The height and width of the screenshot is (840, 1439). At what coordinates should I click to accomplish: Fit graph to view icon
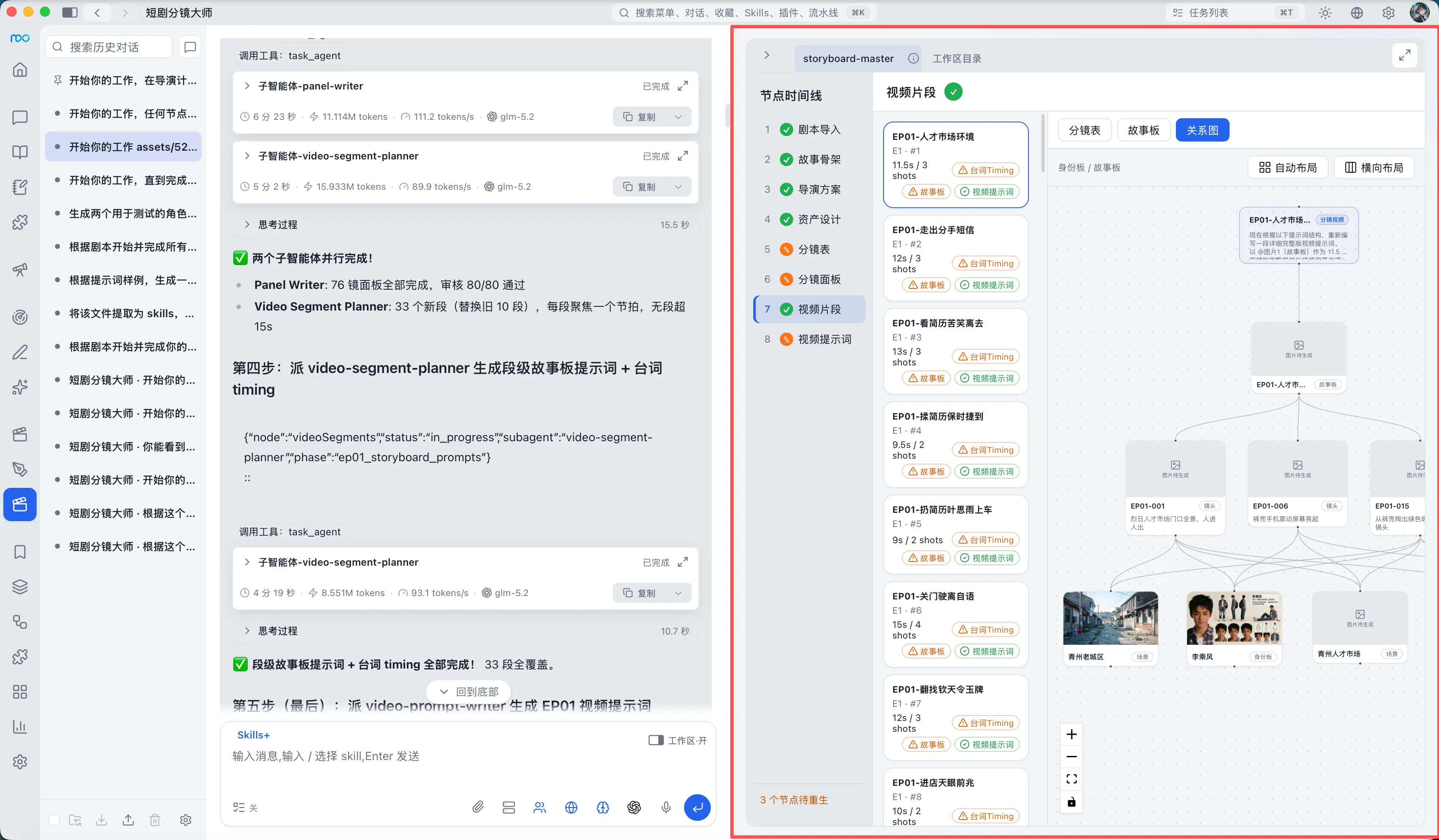pyautogui.click(x=1072, y=779)
